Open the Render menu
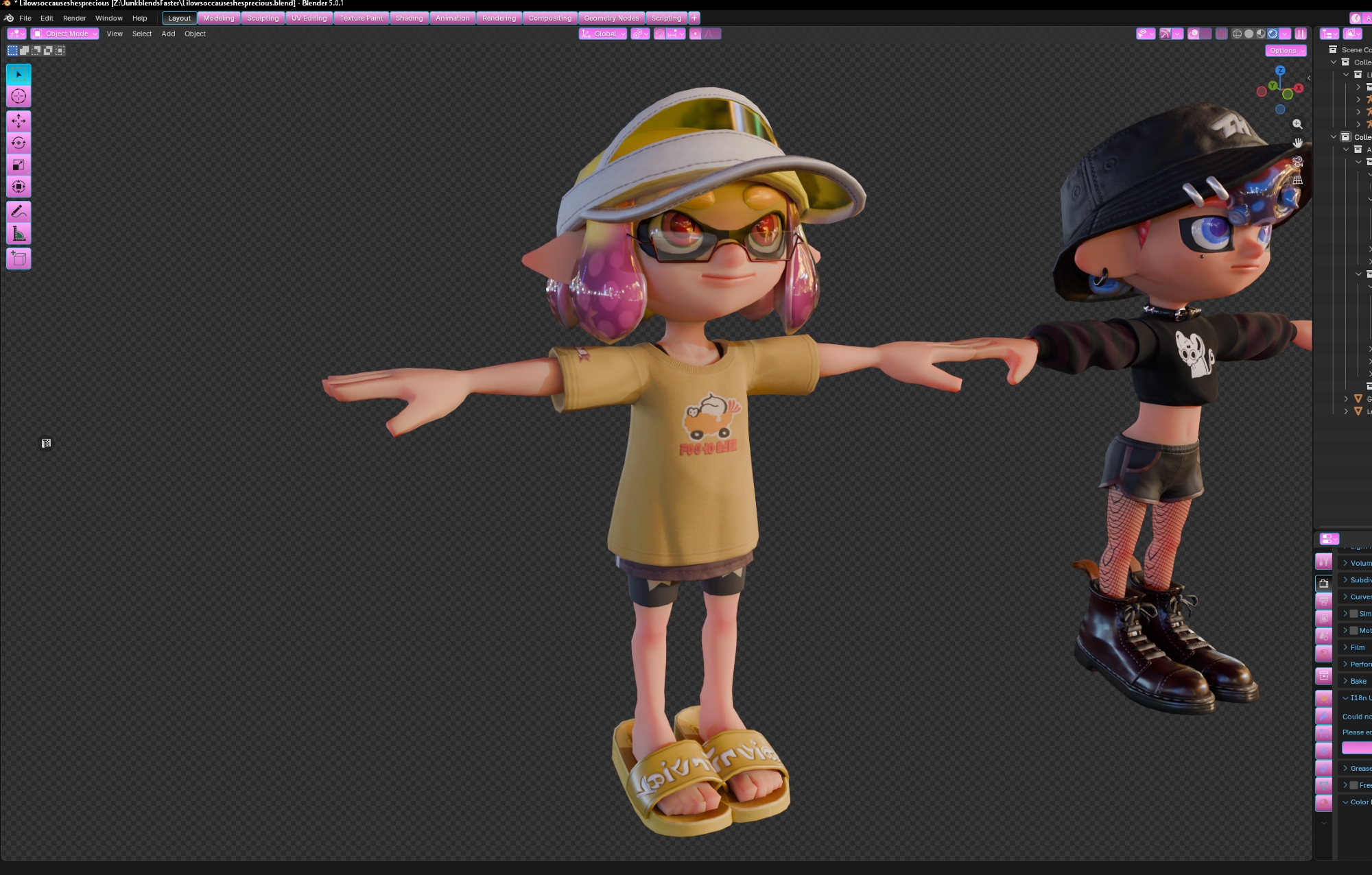 tap(74, 18)
